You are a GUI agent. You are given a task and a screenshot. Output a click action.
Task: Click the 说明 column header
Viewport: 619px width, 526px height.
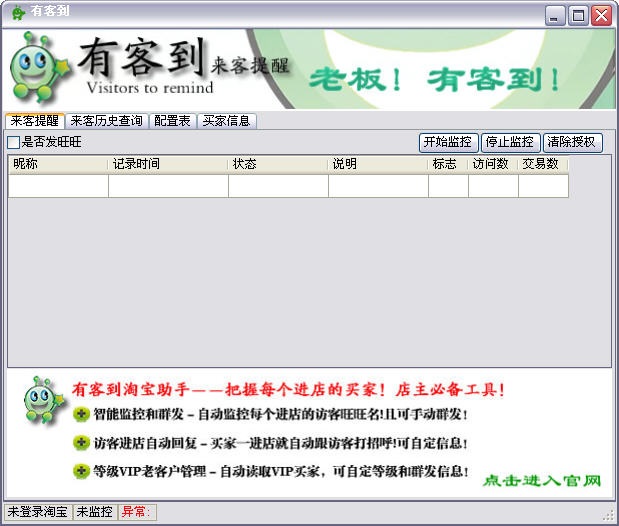click(x=378, y=164)
